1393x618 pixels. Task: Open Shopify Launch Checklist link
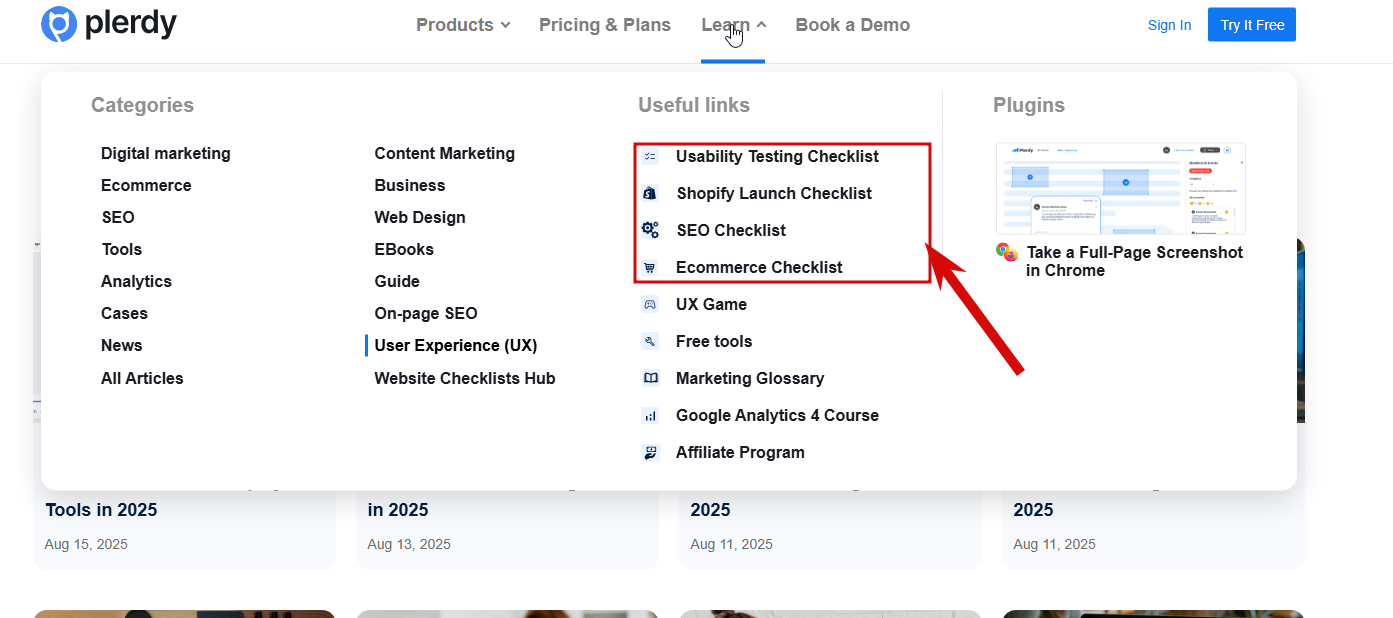click(774, 193)
